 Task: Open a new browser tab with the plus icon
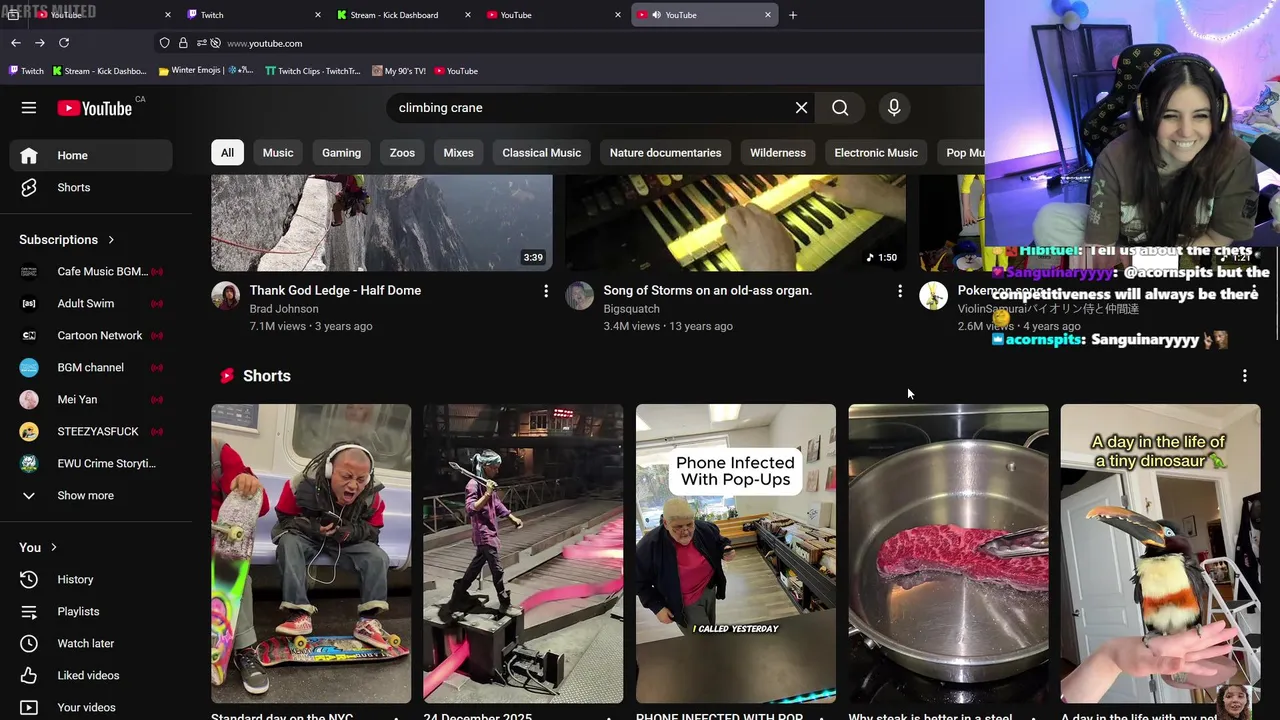[x=793, y=15]
